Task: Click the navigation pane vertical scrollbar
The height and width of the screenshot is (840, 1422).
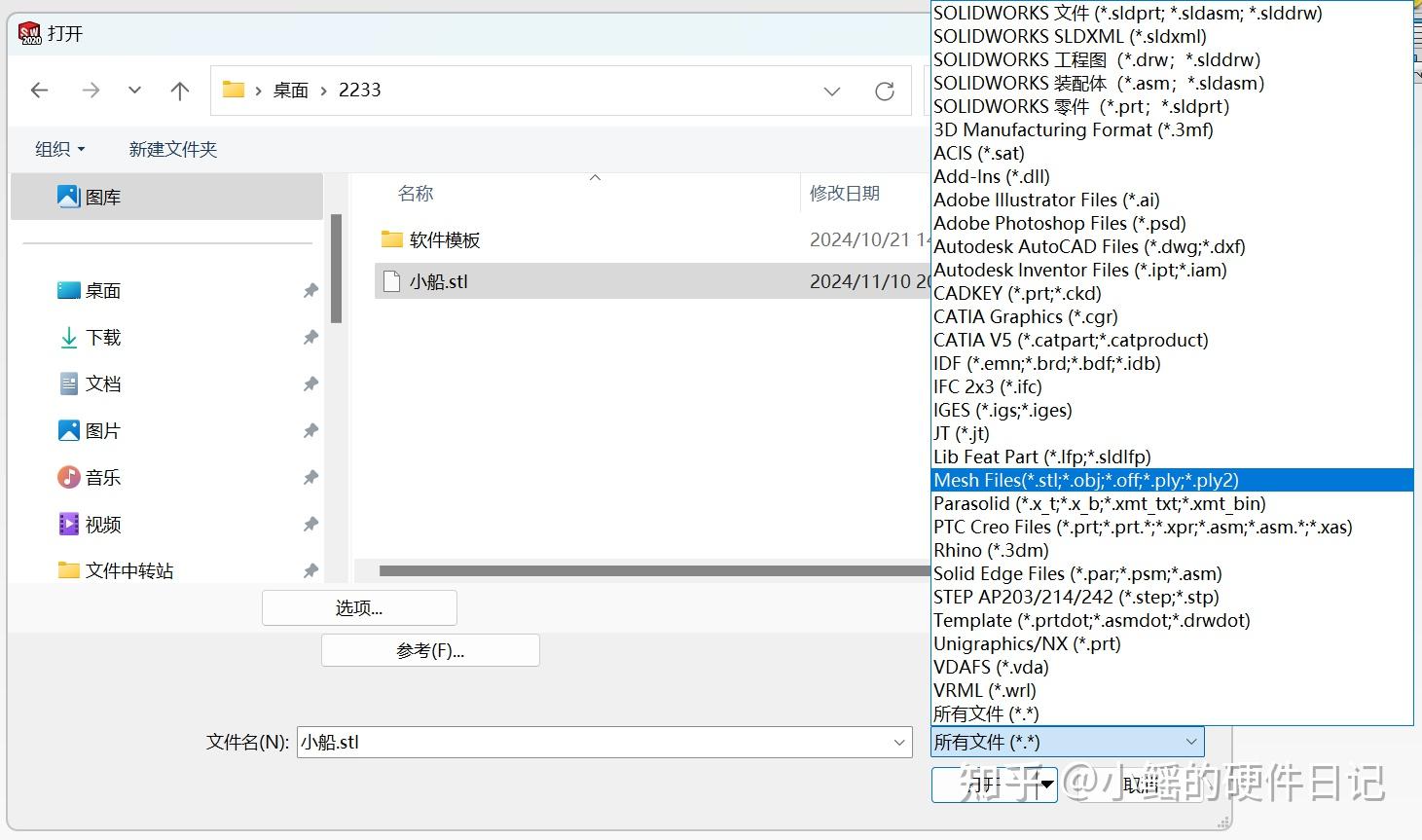Action: (336, 268)
